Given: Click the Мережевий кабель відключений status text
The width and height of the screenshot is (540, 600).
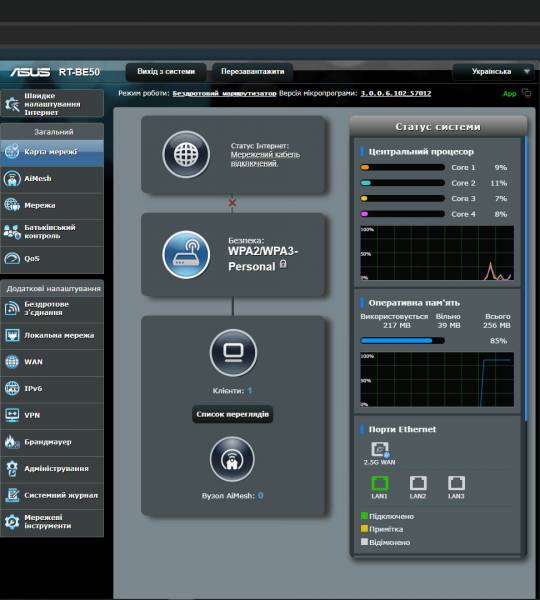Looking at the screenshot, I should point(265,159).
